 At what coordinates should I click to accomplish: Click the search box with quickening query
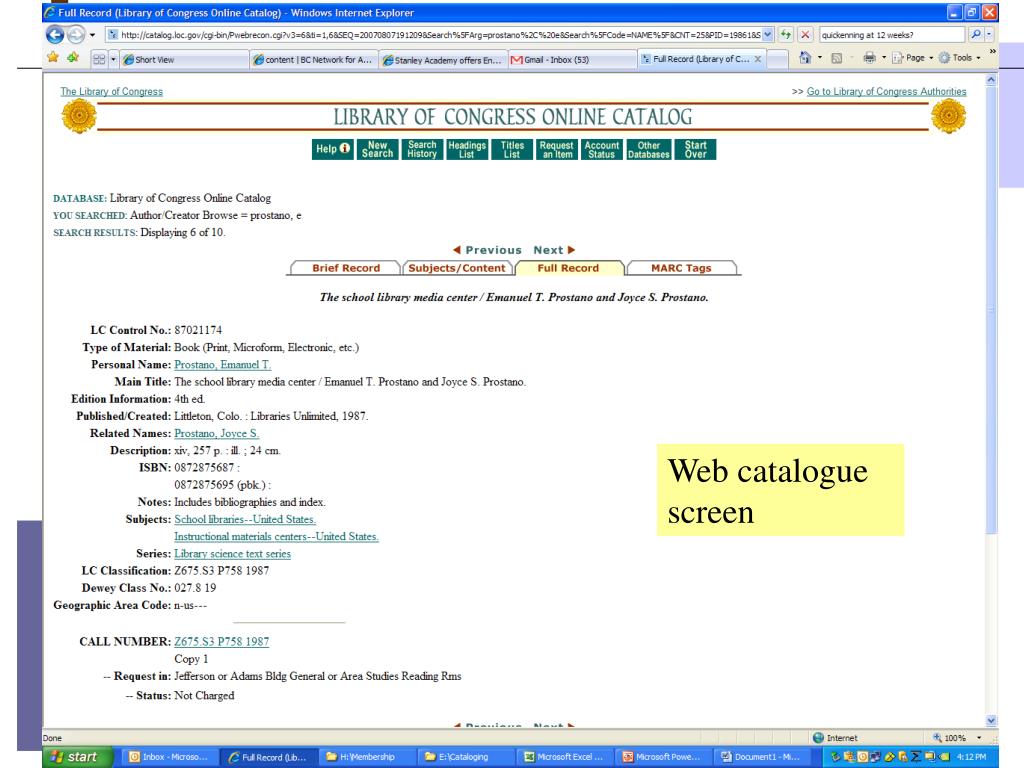[892, 35]
